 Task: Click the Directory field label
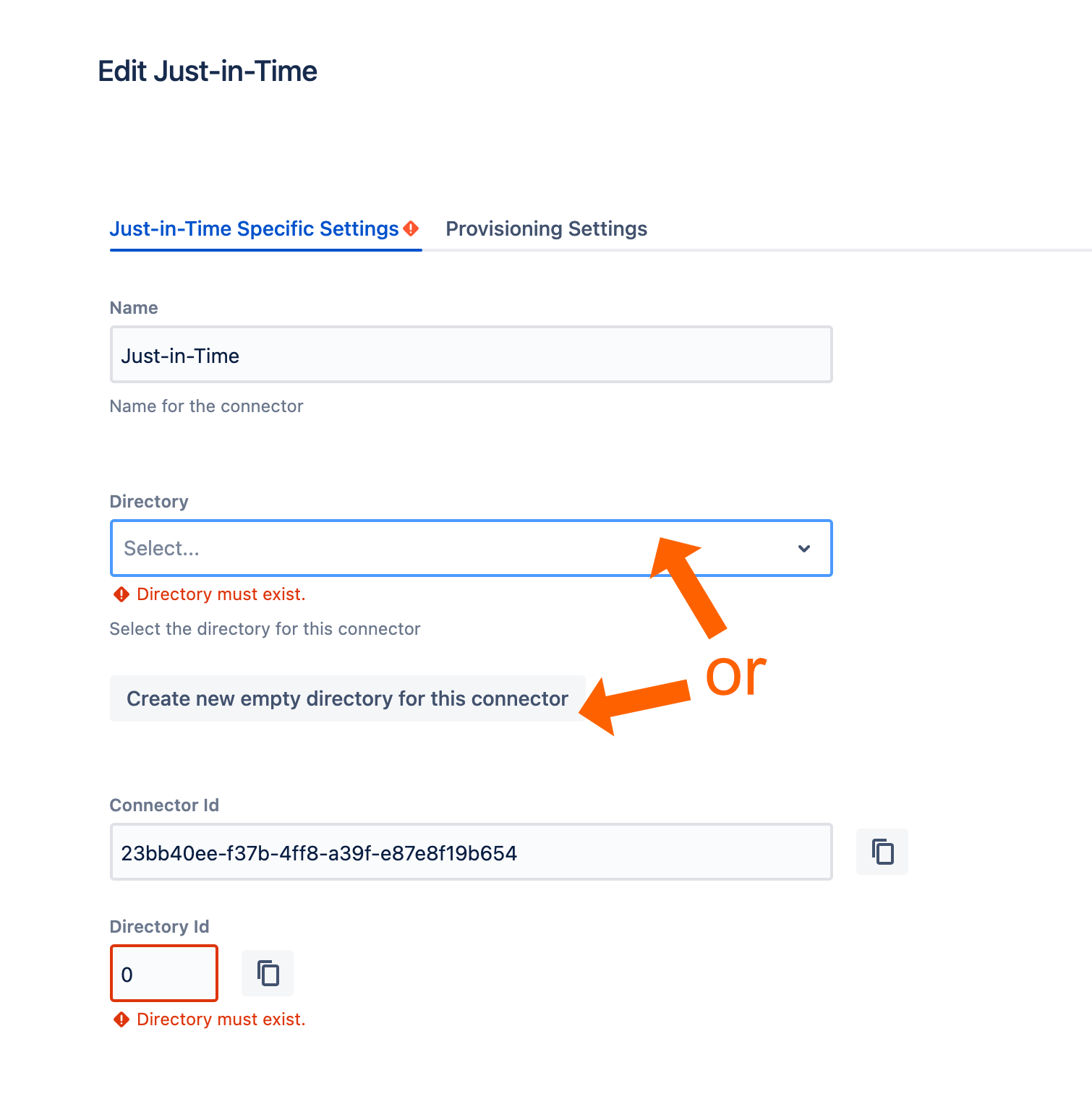[149, 502]
